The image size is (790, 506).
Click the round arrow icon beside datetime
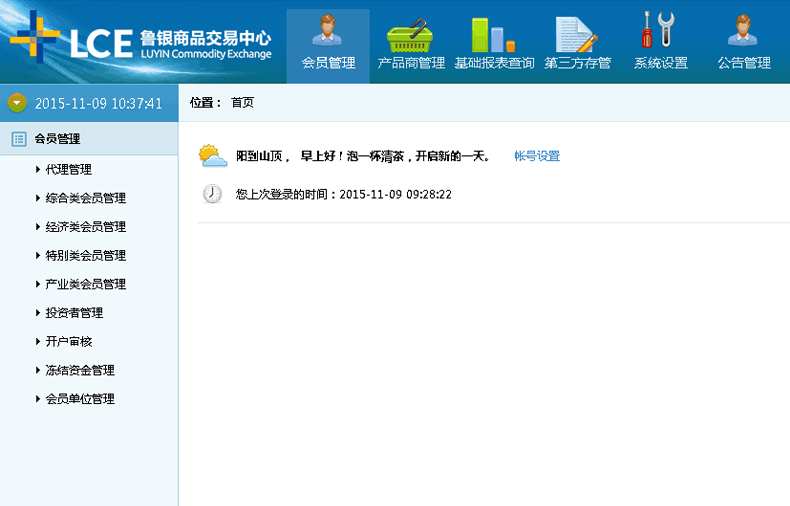click(x=17, y=103)
